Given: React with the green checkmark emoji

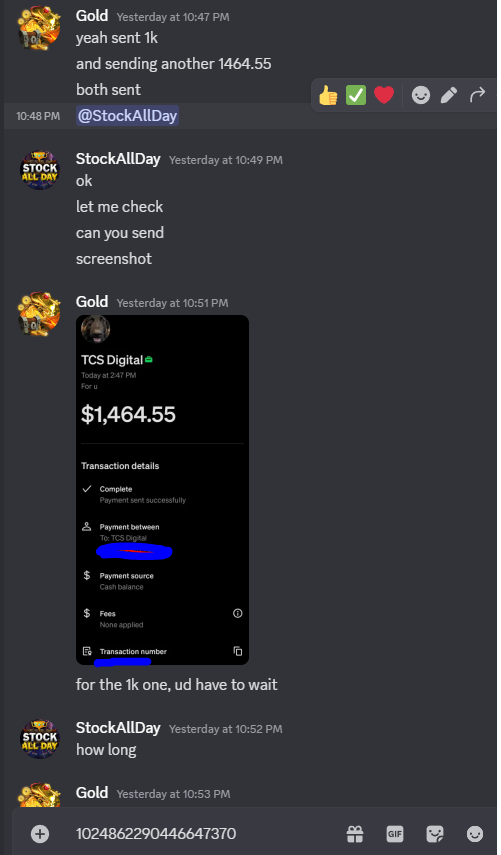Looking at the screenshot, I should click(356, 96).
